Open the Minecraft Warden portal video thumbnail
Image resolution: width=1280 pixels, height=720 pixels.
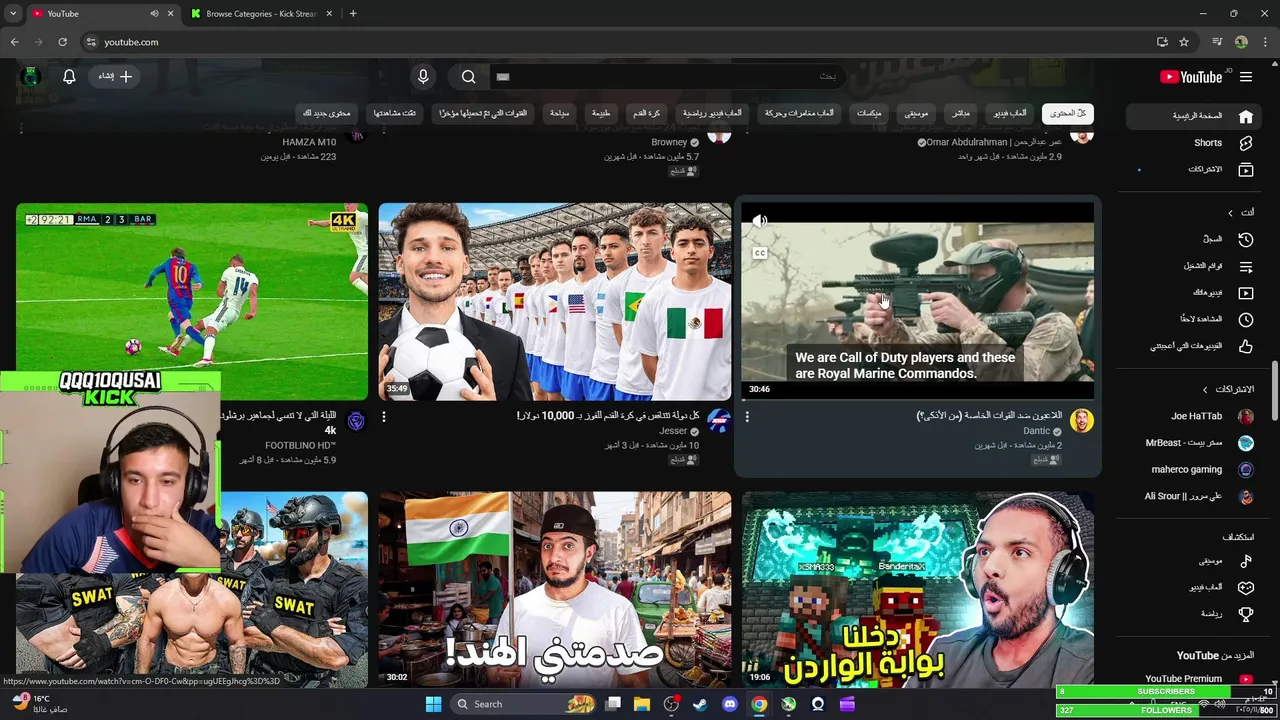click(917, 589)
